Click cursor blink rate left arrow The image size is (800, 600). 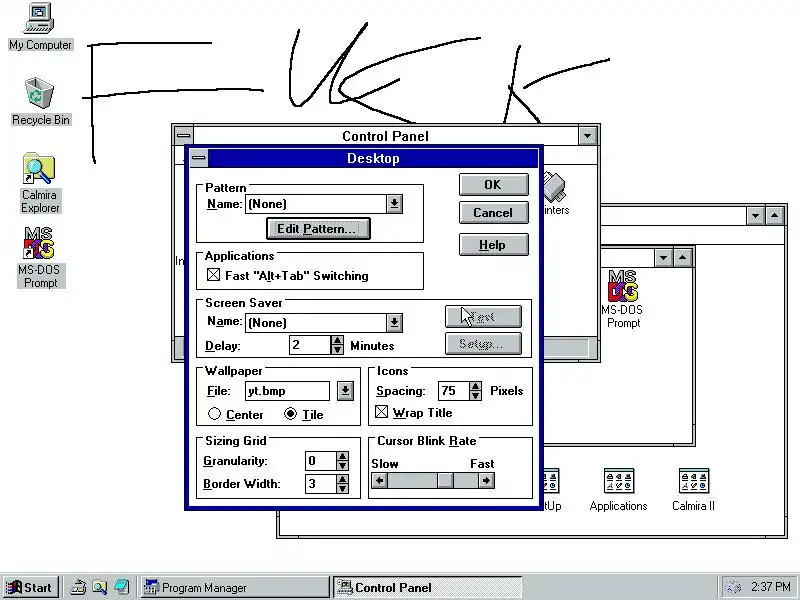(379, 481)
